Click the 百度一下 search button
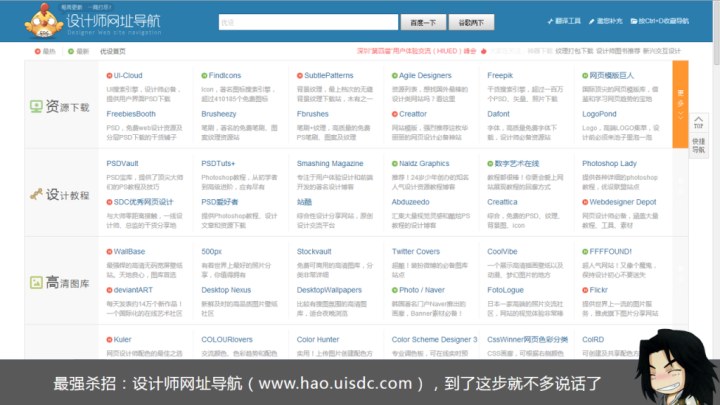 [423, 22]
